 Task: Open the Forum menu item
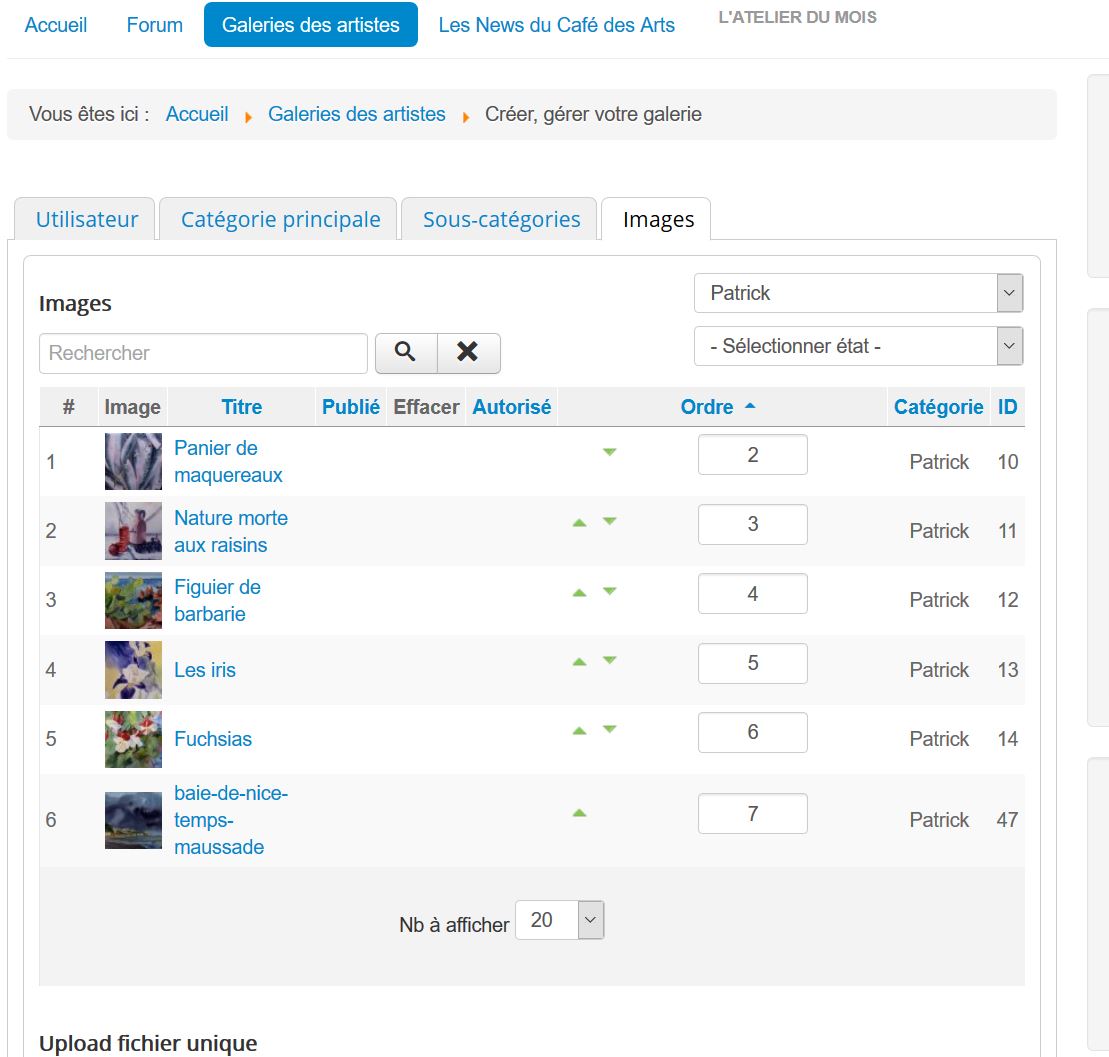tap(154, 25)
